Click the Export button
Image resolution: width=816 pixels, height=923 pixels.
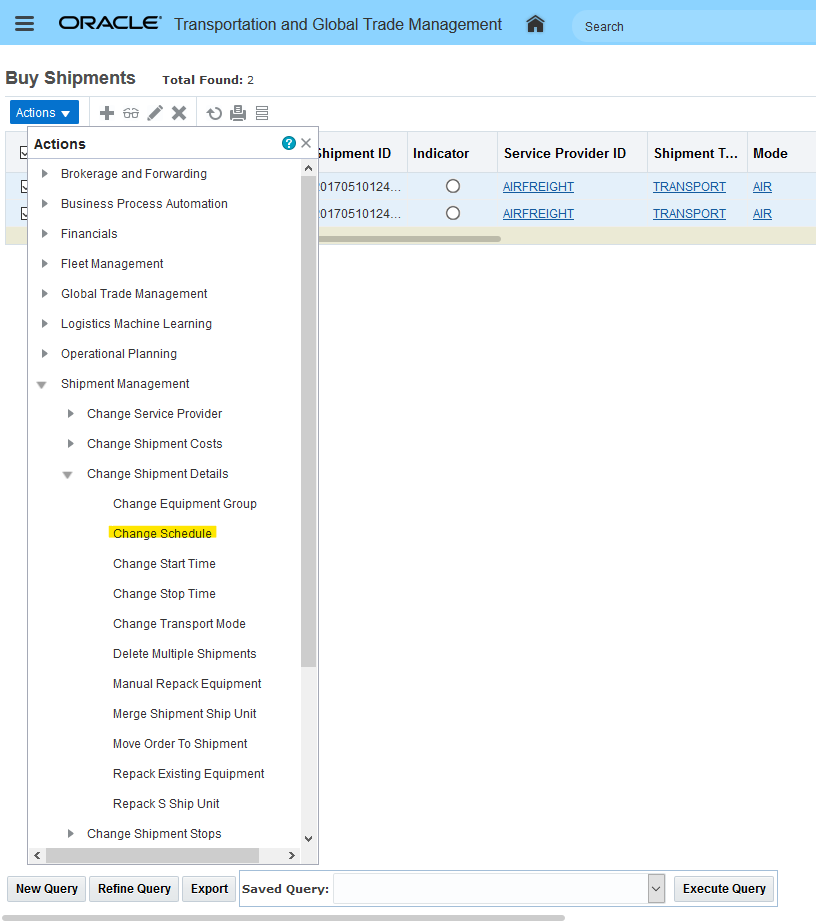point(209,889)
